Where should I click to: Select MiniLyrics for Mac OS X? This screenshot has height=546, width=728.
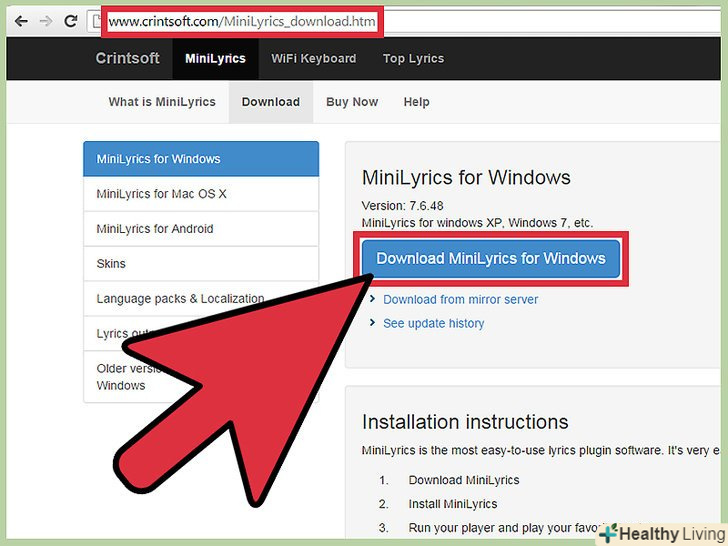point(201,194)
